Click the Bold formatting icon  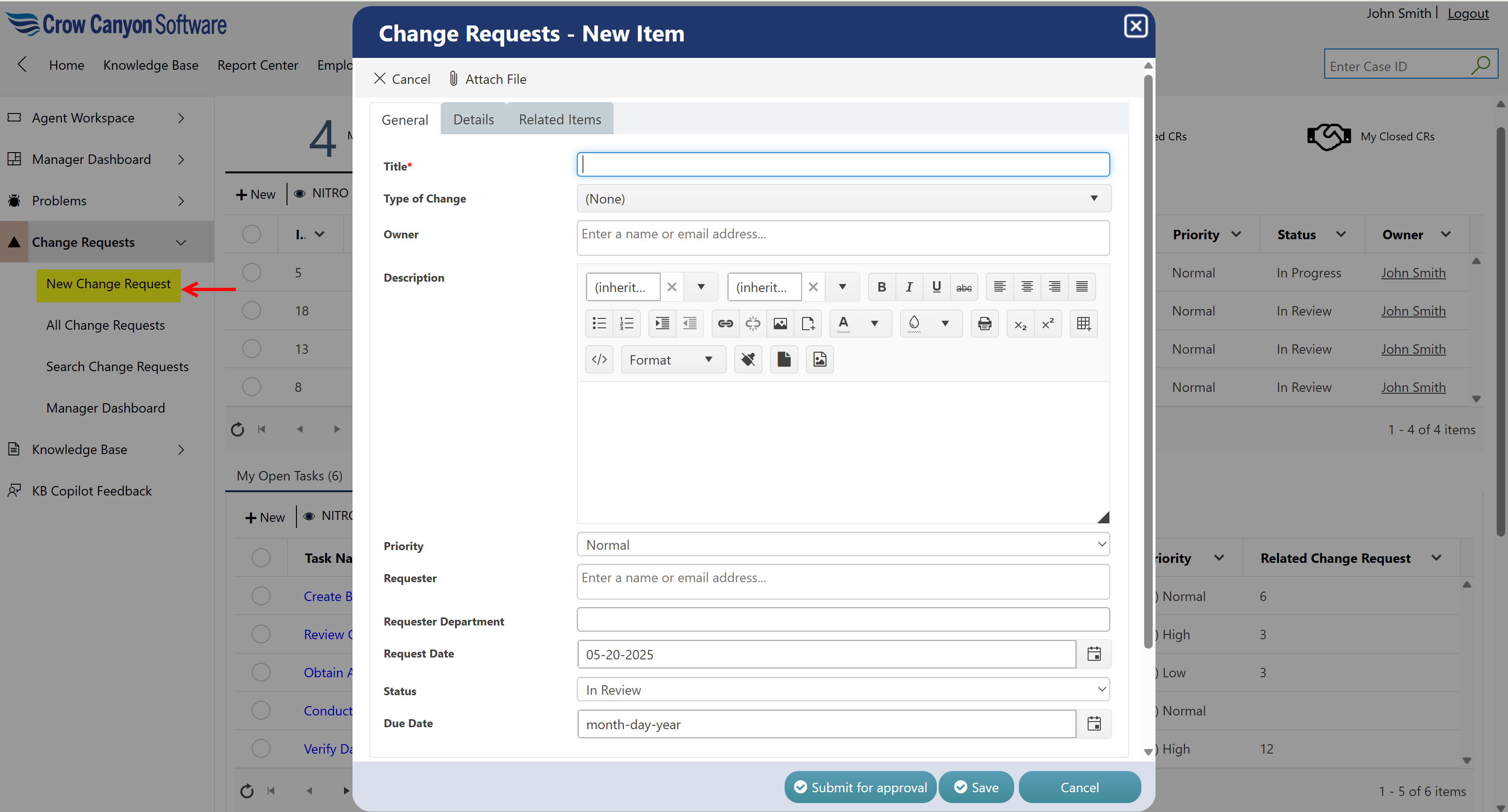tap(882, 287)
